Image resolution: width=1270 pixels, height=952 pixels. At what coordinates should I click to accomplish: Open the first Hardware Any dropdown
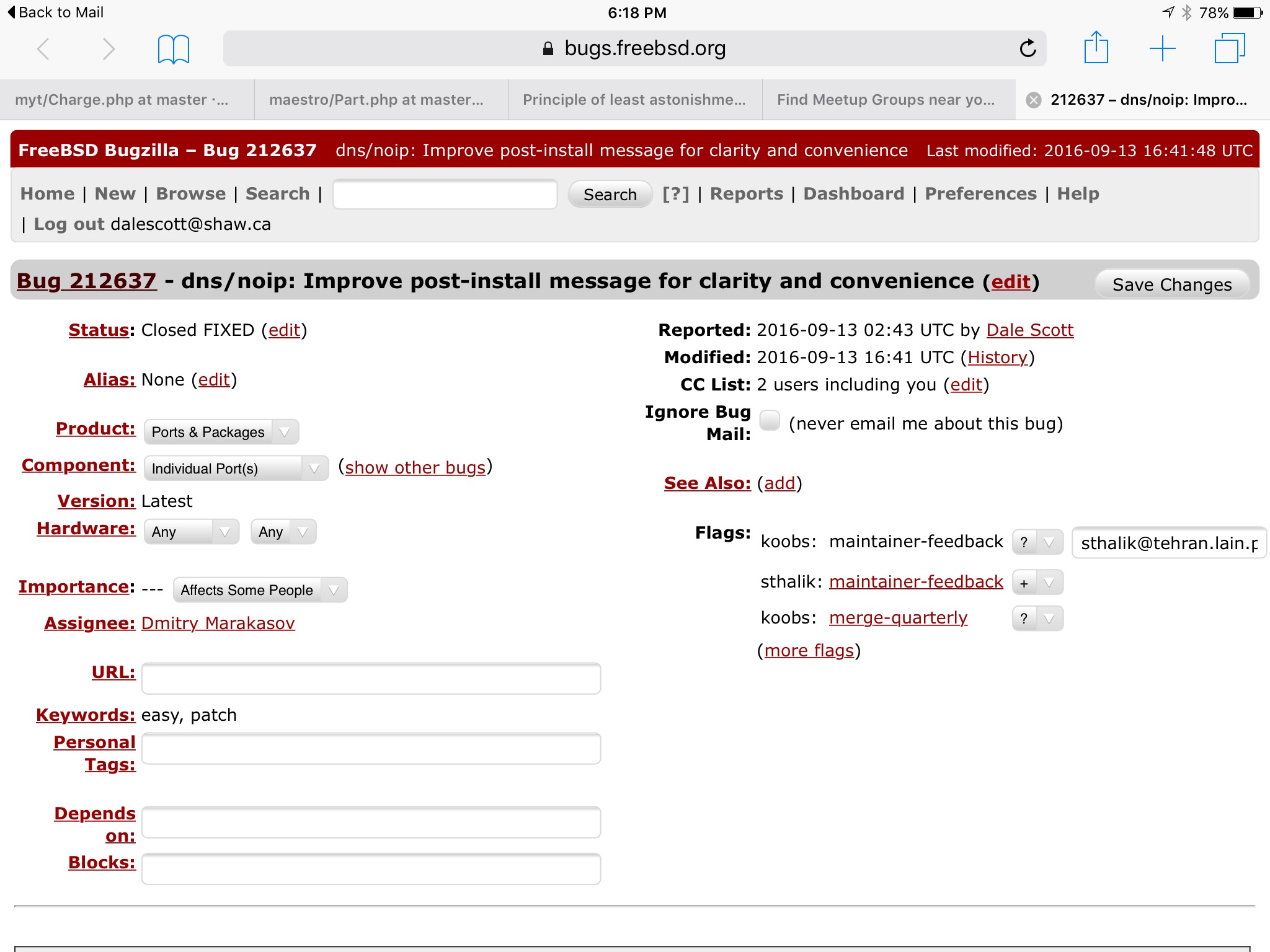pos(191,532)
